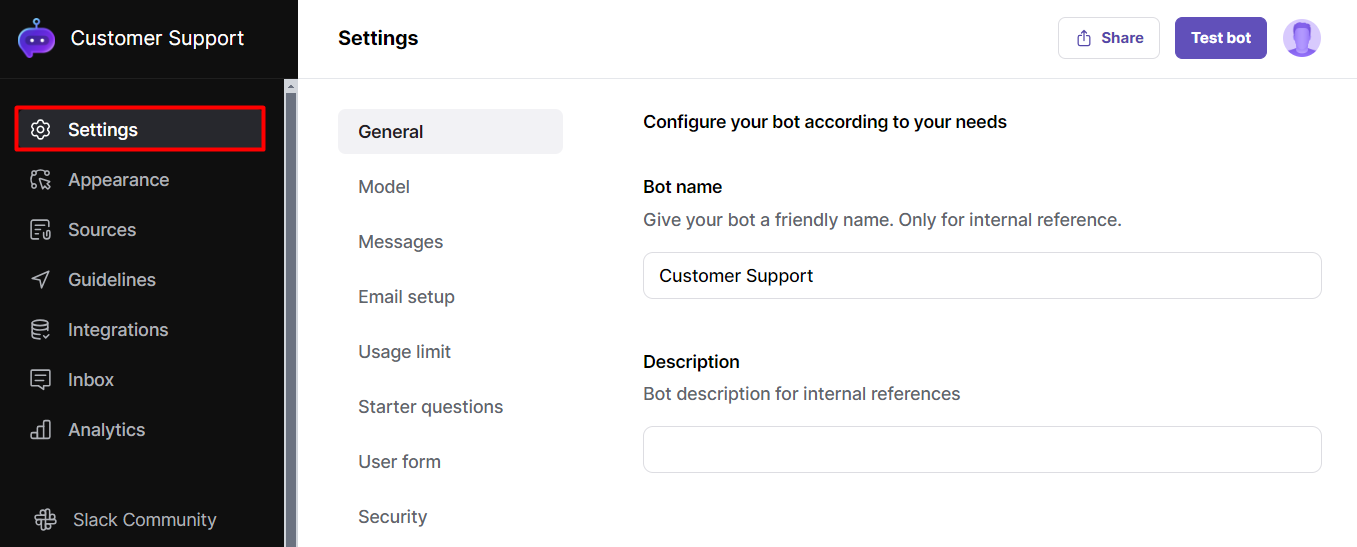Image resolution: width=1357 pixels, height=547 pixels.
Task: Open Starter questions settings
Action: pos(430,407)
